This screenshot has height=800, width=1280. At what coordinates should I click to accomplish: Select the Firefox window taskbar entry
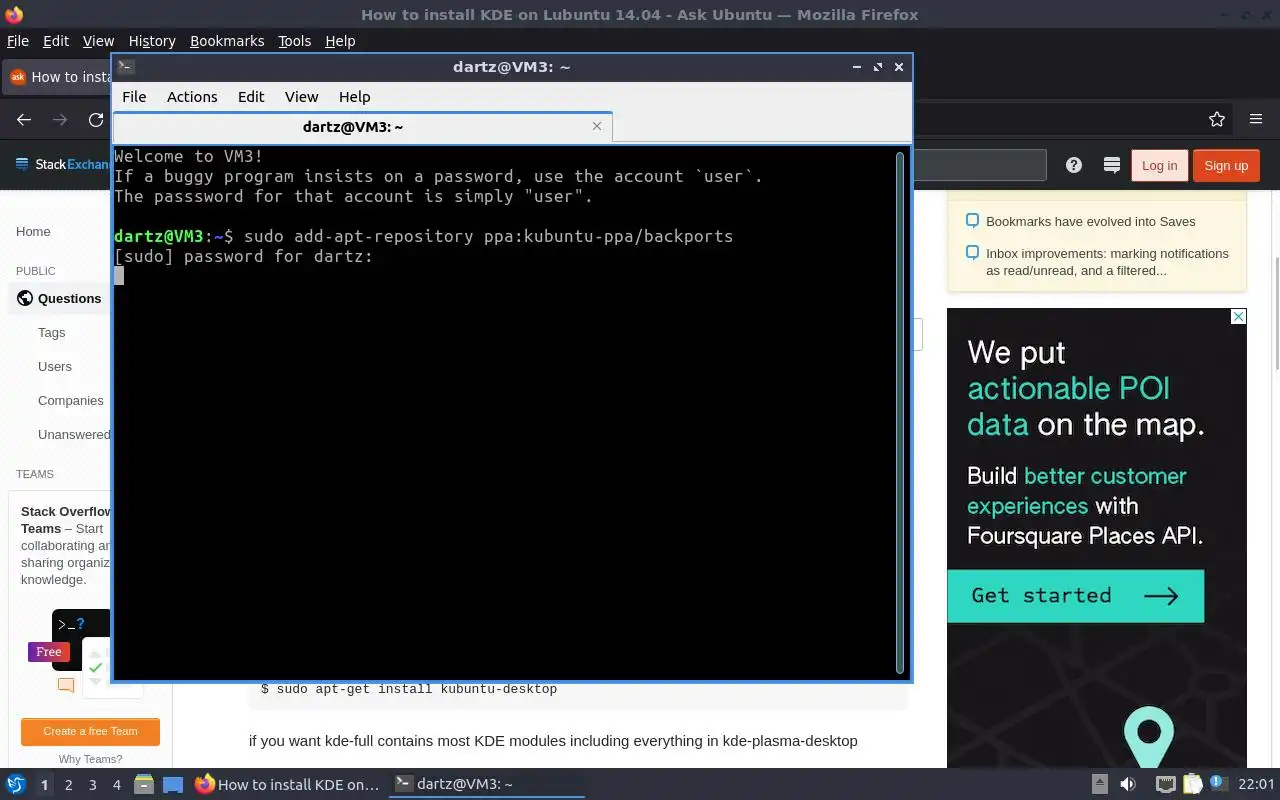click(288, 785)
